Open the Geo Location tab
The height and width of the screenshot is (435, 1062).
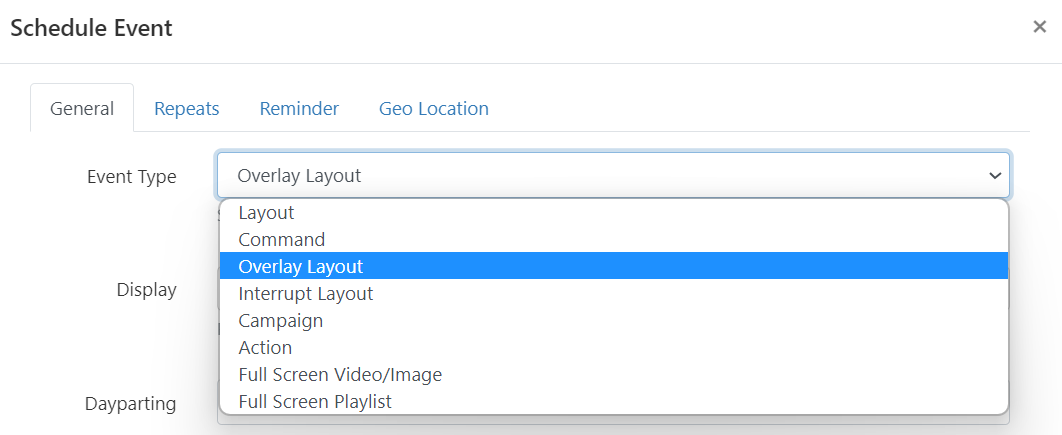tap(434, 108)
